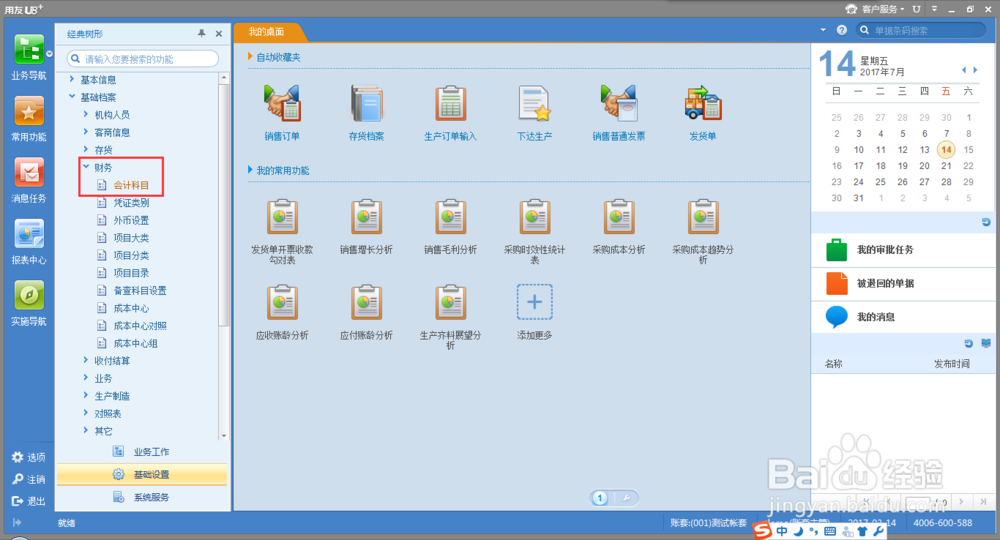Launch the 发货单 shortcut icon
Image resolution: width=1000 pixels, height=540 pixels.
tap(703, 104)
